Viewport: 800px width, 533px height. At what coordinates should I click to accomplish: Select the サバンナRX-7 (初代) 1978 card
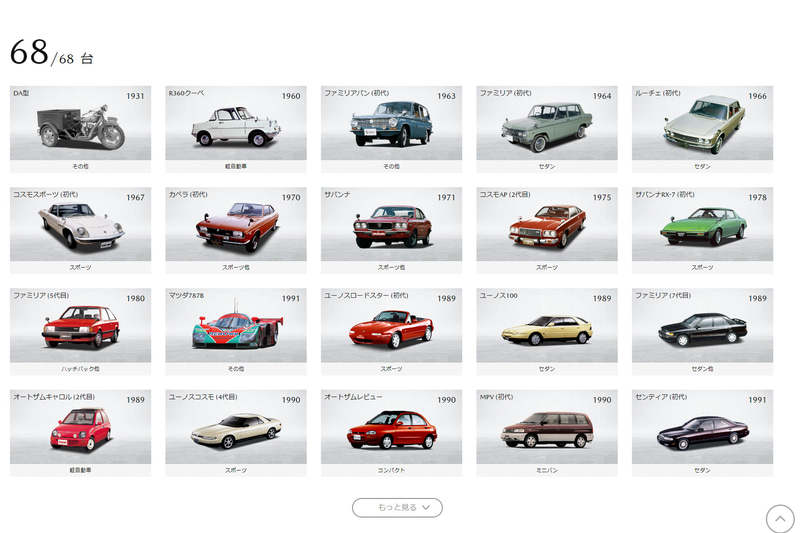pyautogui.click(x=703, y=230)
